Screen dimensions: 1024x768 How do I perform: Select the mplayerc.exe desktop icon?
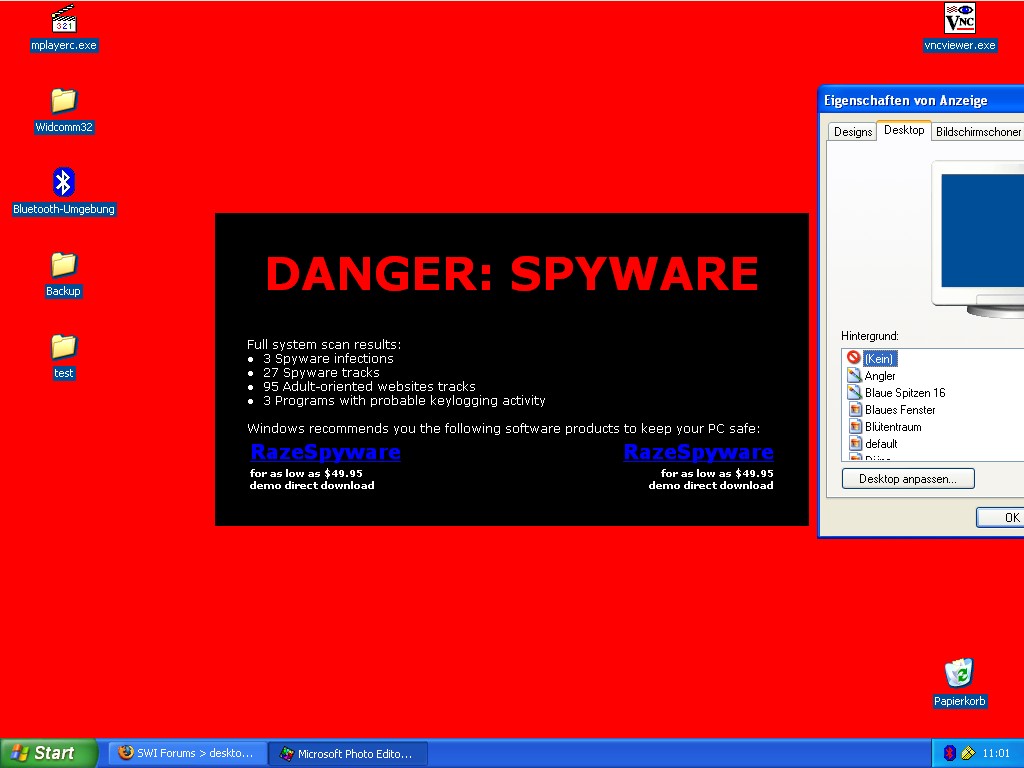coord(64,28)
